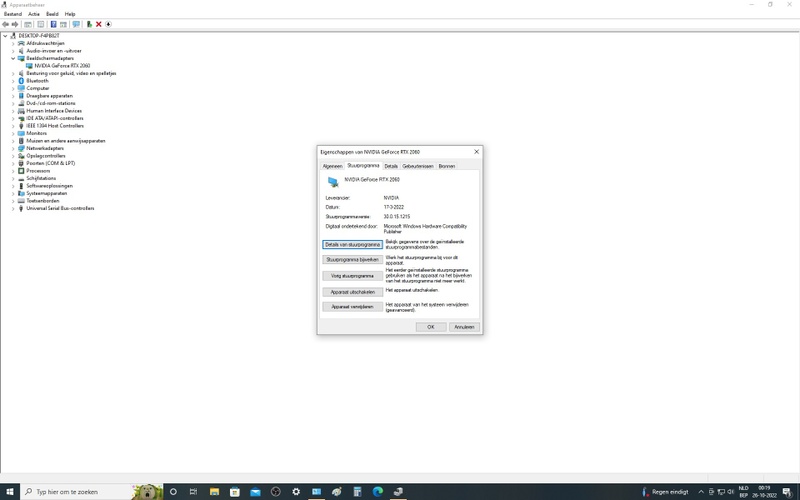Open the Beeld menu
Image resolution: width=800 pixels, height=500 pixels.
click(x=52, y=14)
